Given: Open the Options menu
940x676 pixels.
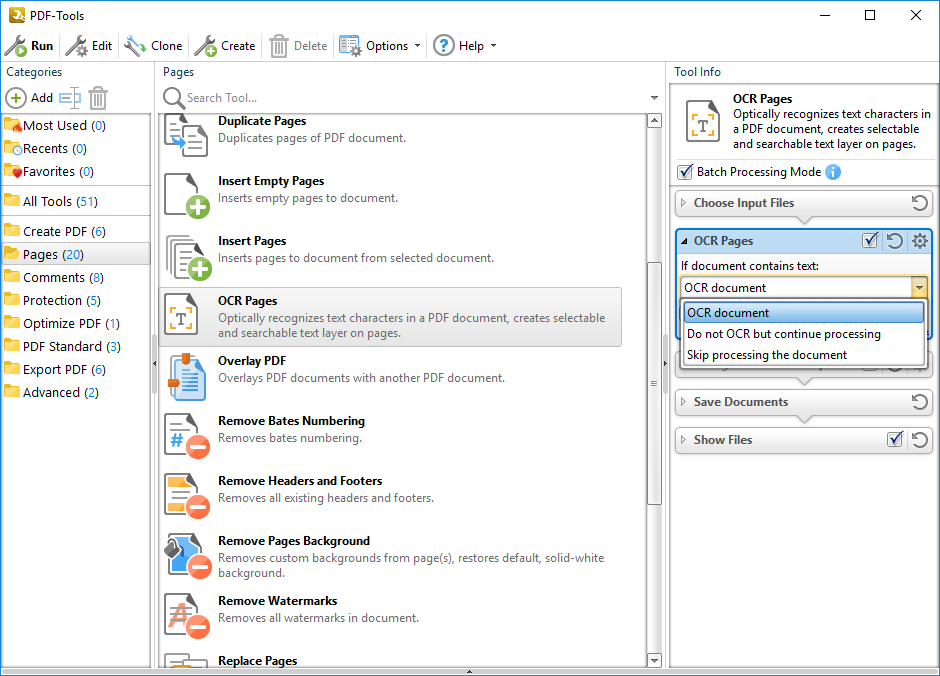Looking at the screenshot, I should tap(380, 46).
